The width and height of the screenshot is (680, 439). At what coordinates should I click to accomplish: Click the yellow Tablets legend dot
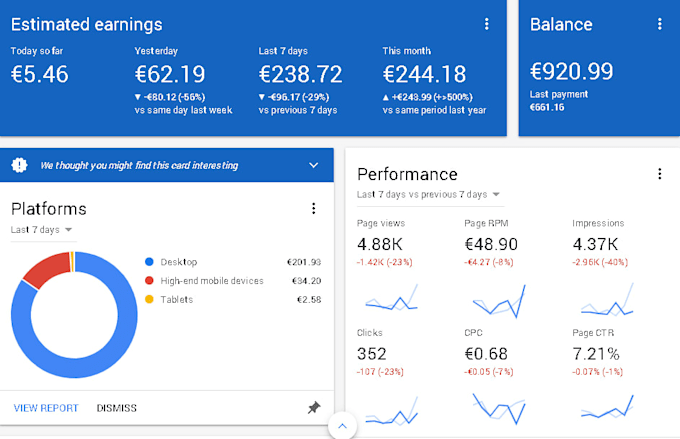(149, 299)
